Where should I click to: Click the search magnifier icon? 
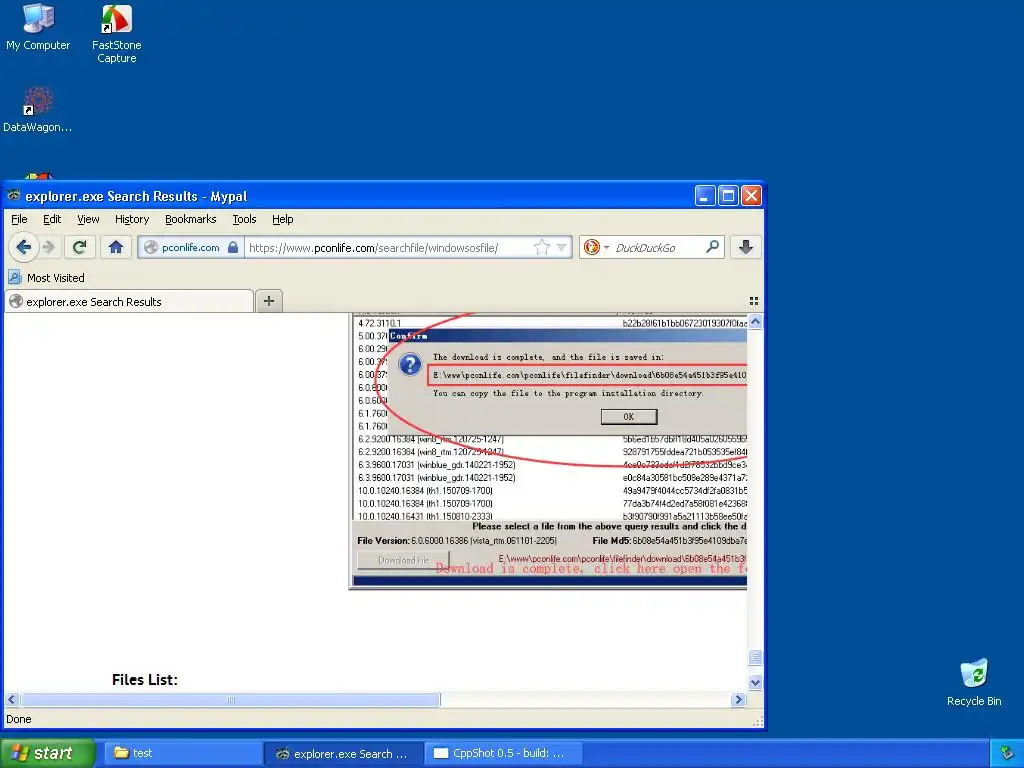tap(712, 247)
